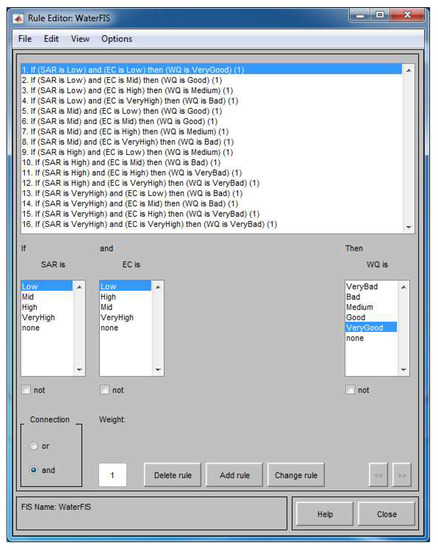Click the Change rule button
This screenshot has height=550, width=438.
pyautogui.click(x=296, y=475)
